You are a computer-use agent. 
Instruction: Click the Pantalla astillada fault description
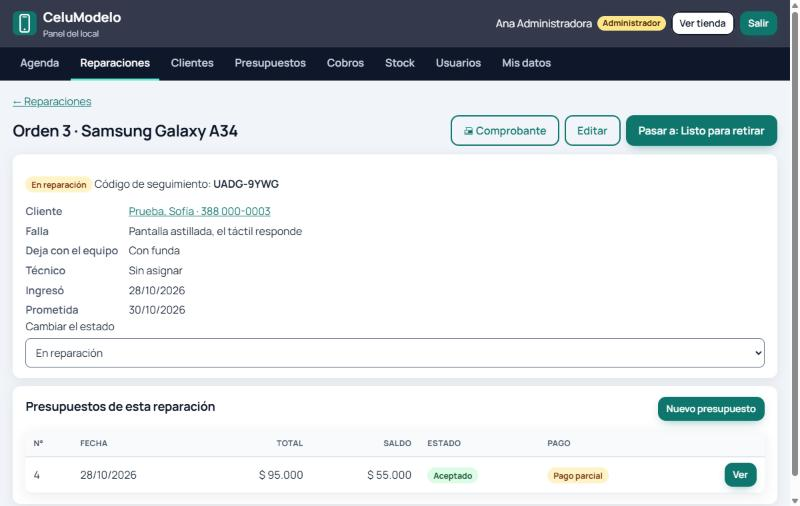[x=215, y=232]
